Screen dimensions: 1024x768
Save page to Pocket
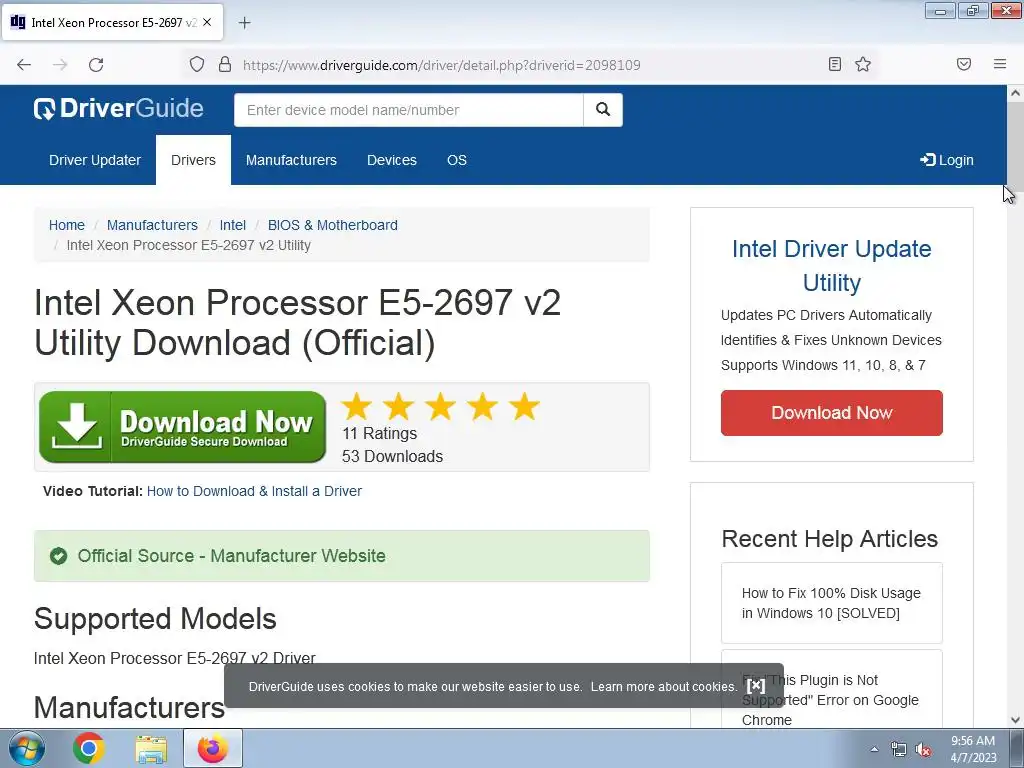pos(964,64)
